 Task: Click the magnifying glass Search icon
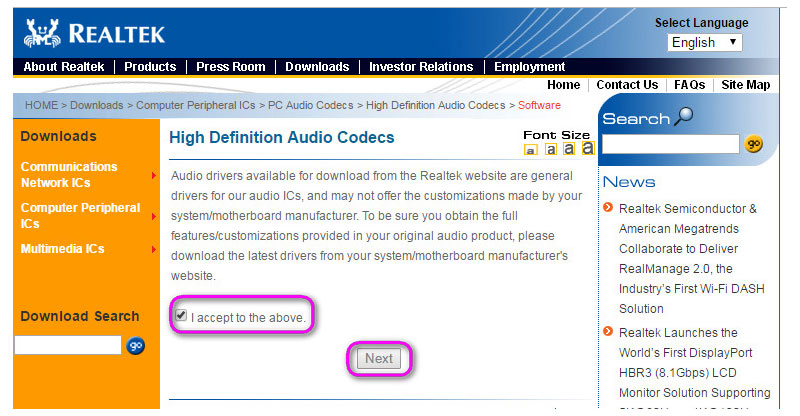[683, 118]
